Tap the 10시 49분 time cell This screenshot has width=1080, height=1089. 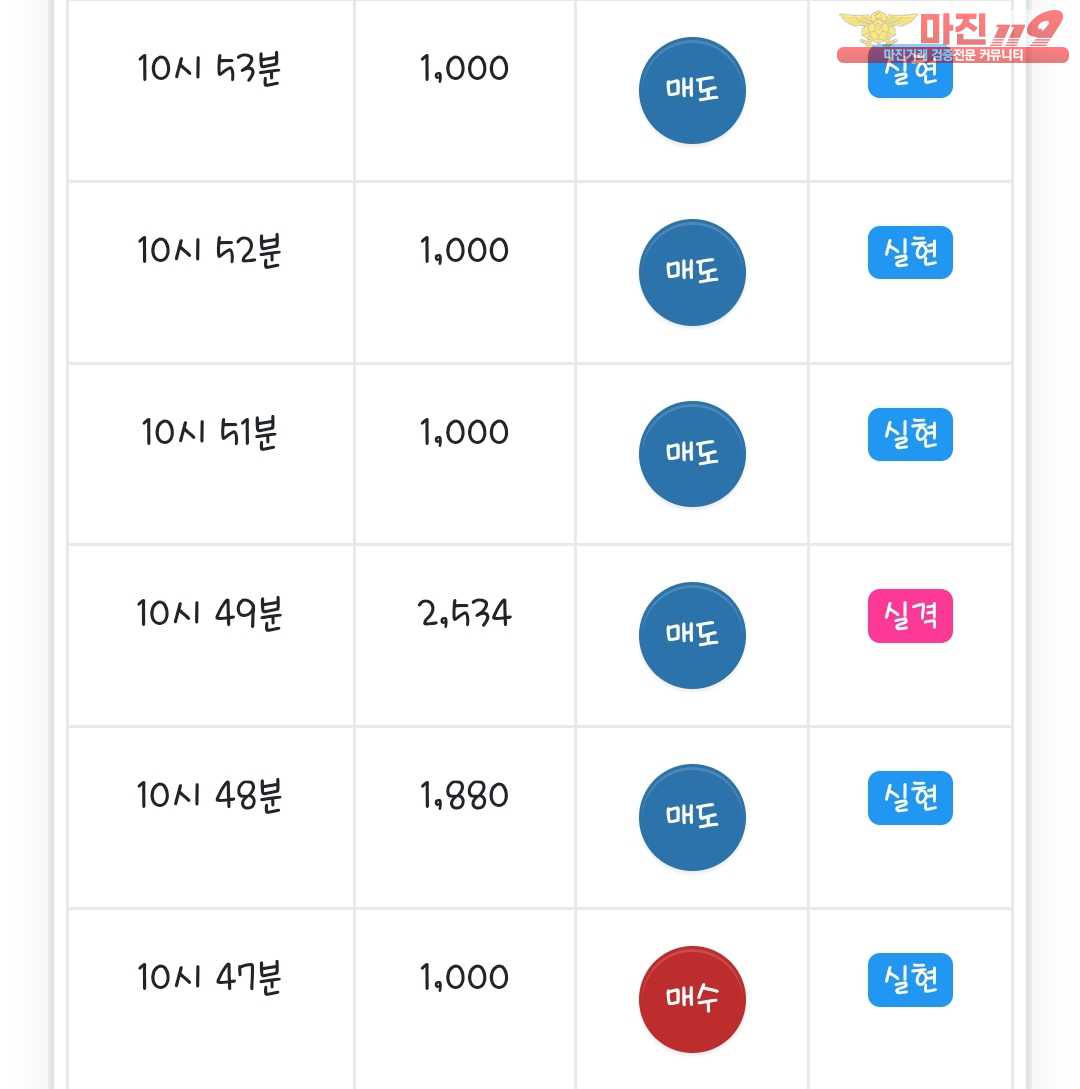tap(210, 614)
